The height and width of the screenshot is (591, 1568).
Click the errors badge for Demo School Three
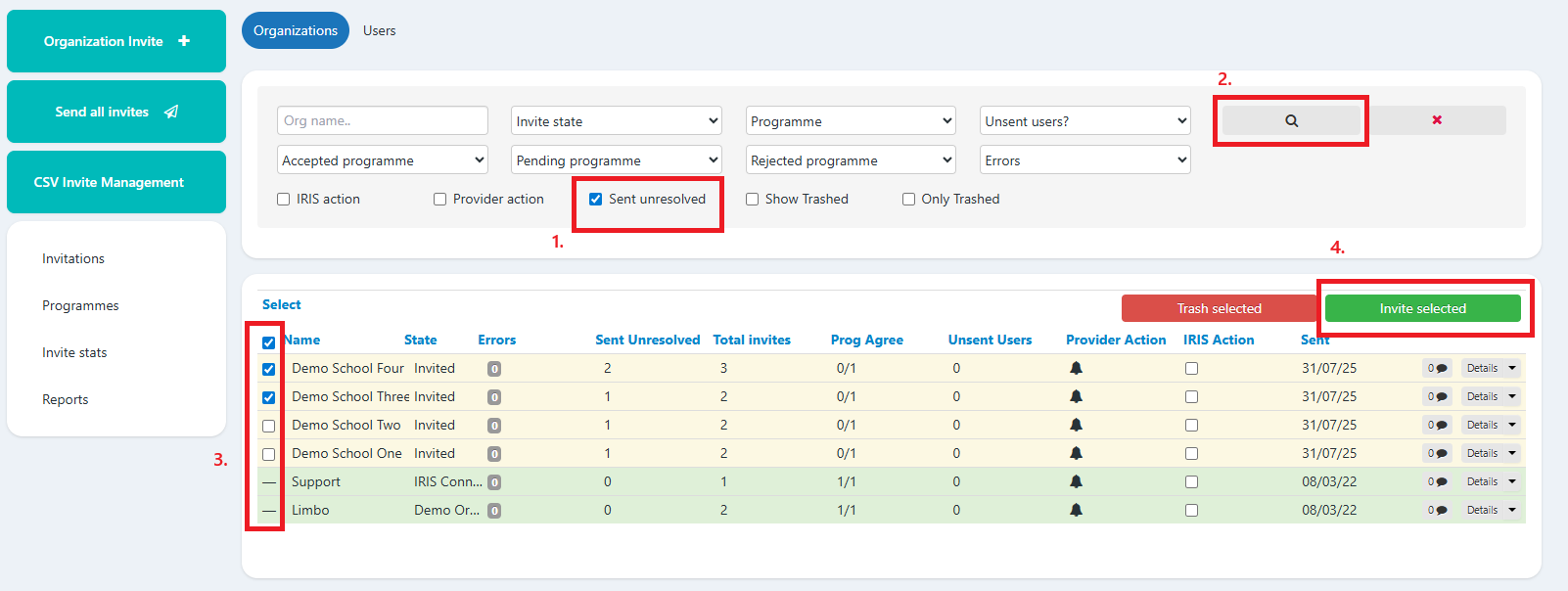(x=494, y=397)
